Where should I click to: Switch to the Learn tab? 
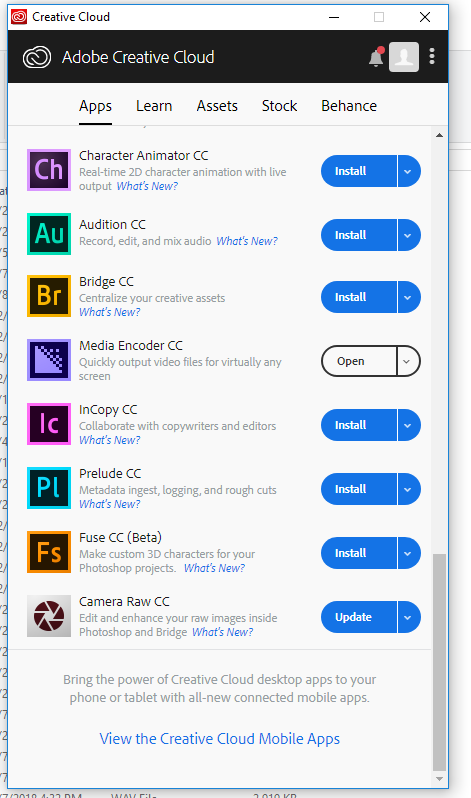pyautogui.click(x=154, y=106)
